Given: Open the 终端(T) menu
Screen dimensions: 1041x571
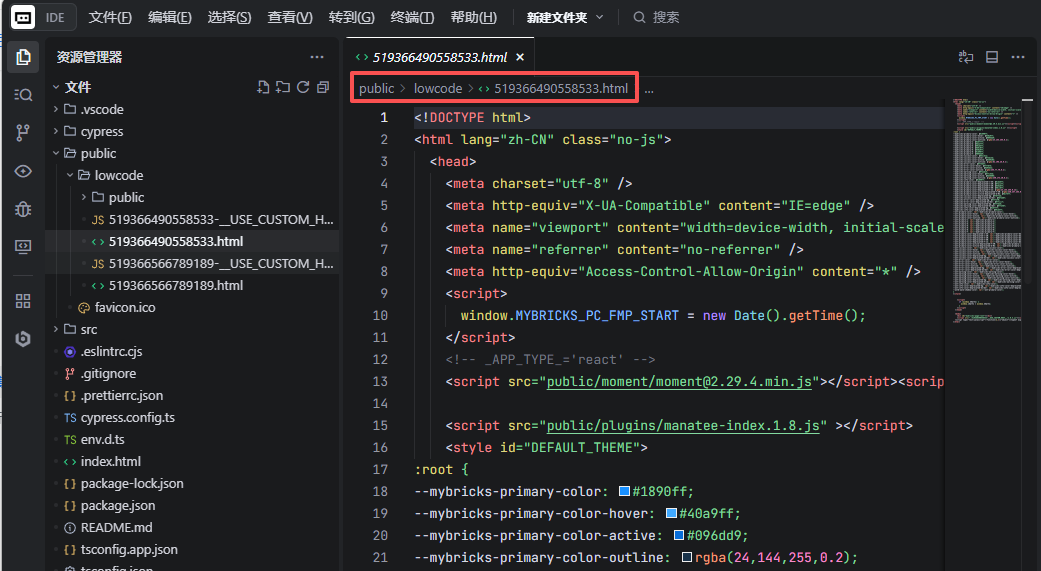Looking at the screenshot, I should [x=412, y=17].
